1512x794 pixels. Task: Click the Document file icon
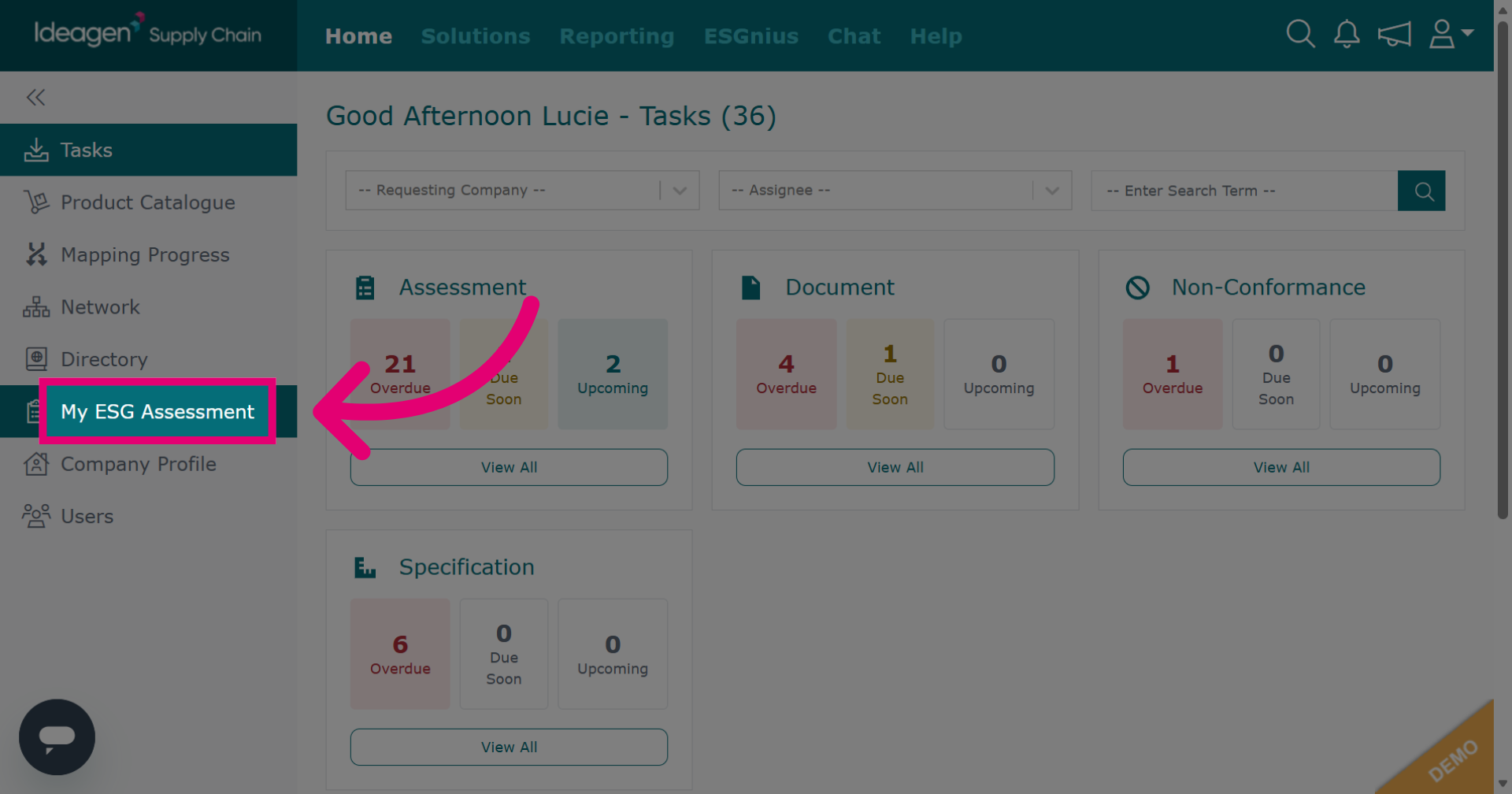click(751, 288)
